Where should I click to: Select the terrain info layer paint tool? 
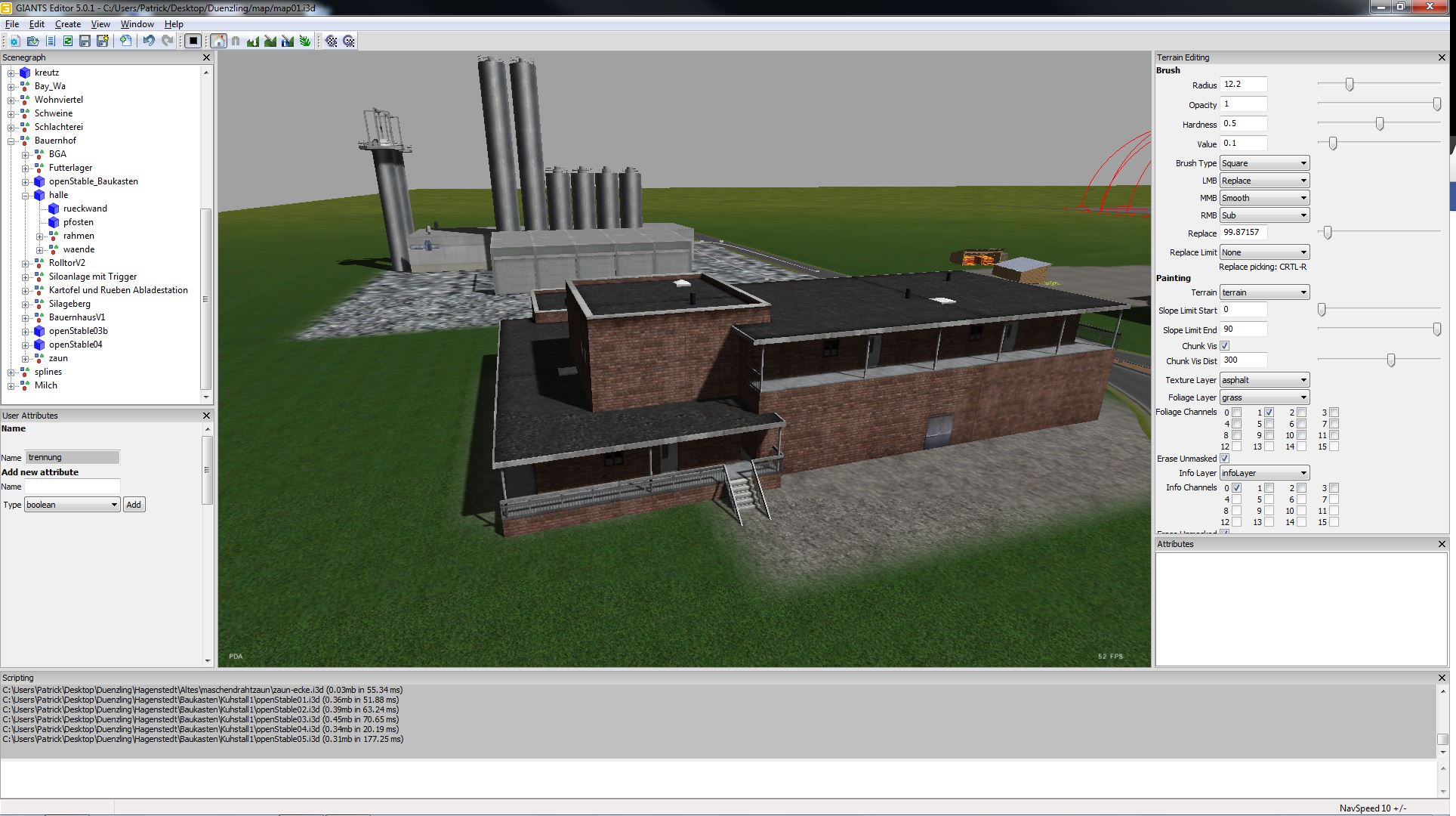point(288,41)
